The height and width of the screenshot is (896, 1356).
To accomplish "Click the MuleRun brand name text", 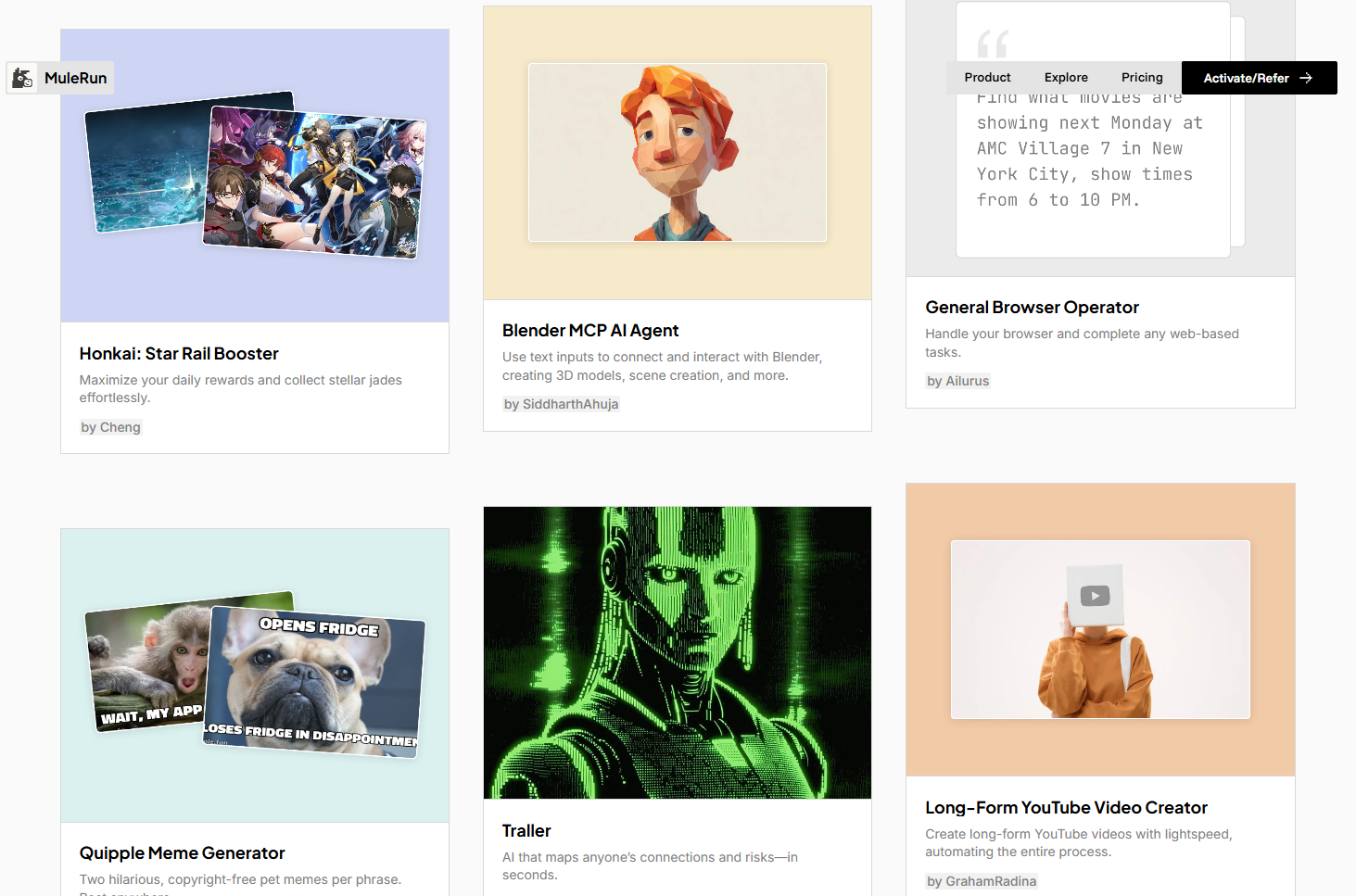I will (x=75, y=78).
